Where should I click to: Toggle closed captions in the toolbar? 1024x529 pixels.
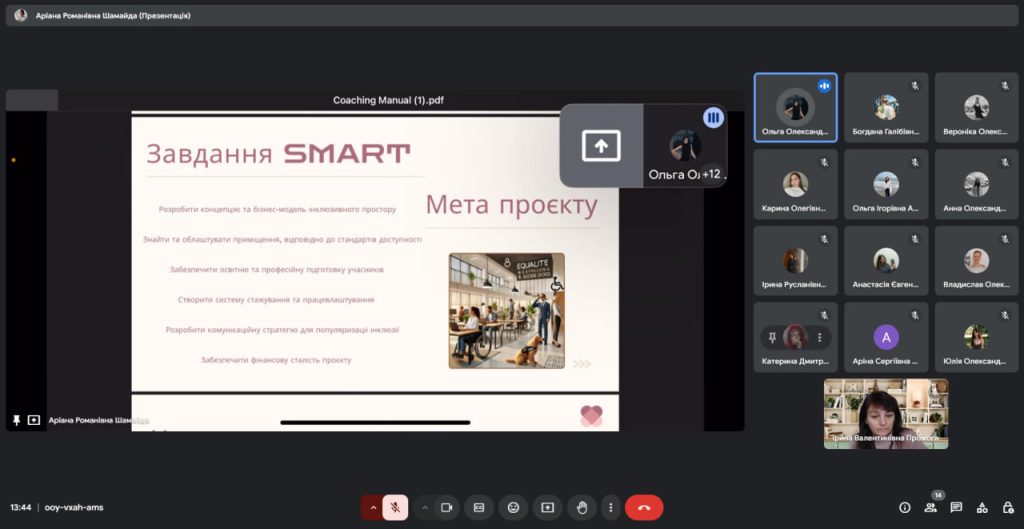click(x=479, y=507)
